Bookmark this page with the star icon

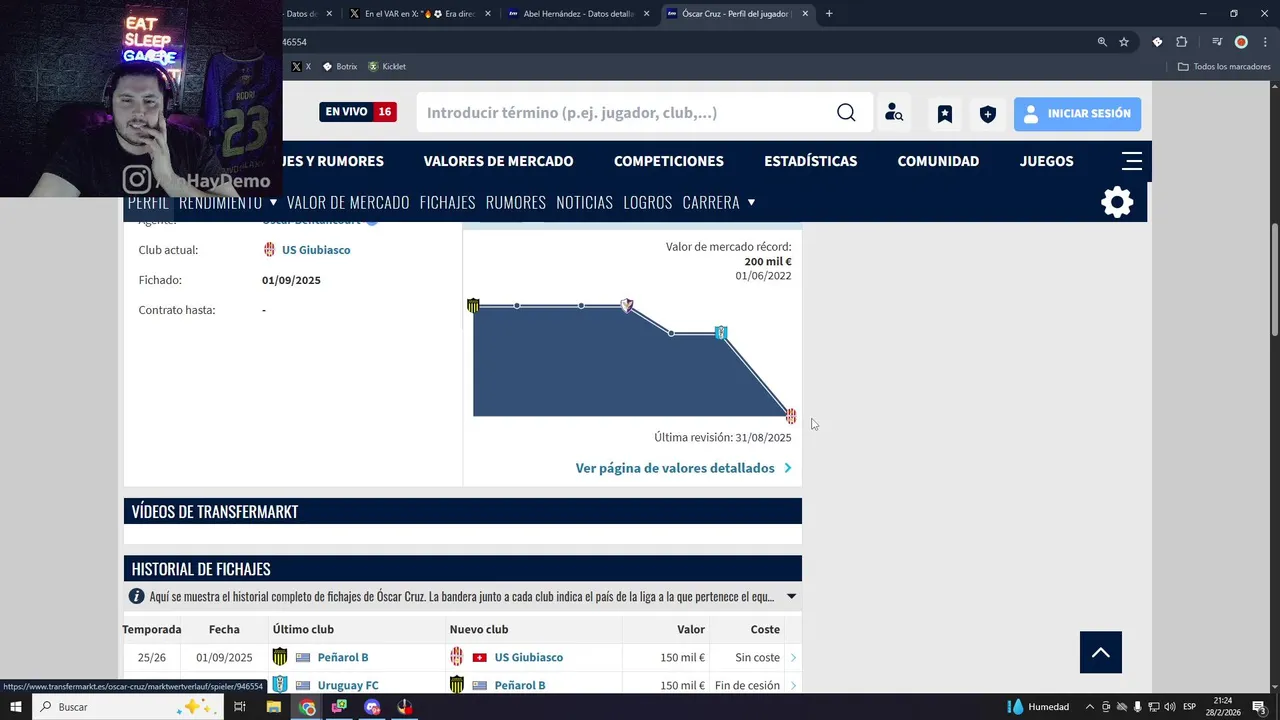tap(1124, 42)
